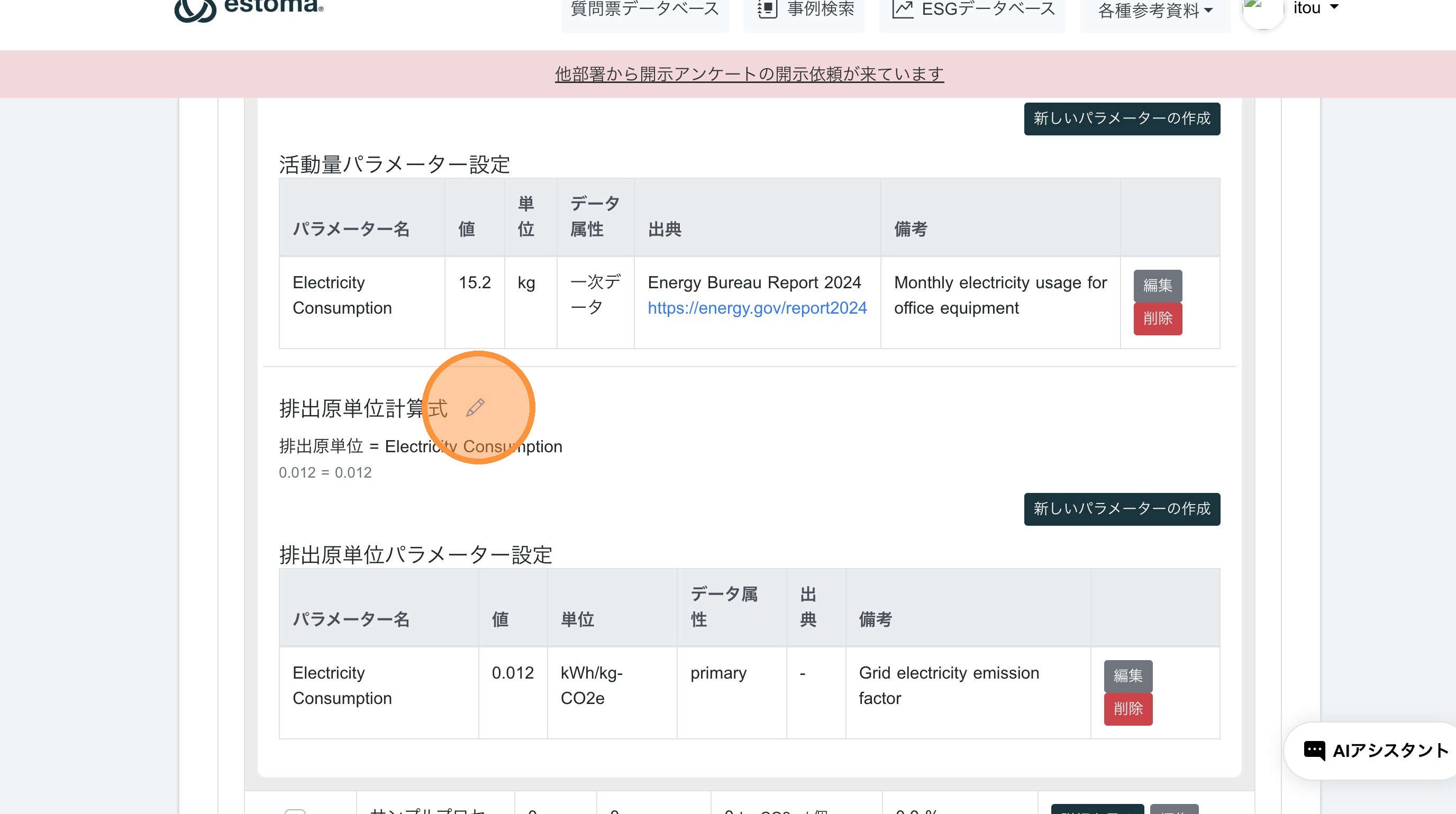This screenshot has width=1456, height=814.
Task: Open the 開示アンケート request notification link
Action: [749, 74]
